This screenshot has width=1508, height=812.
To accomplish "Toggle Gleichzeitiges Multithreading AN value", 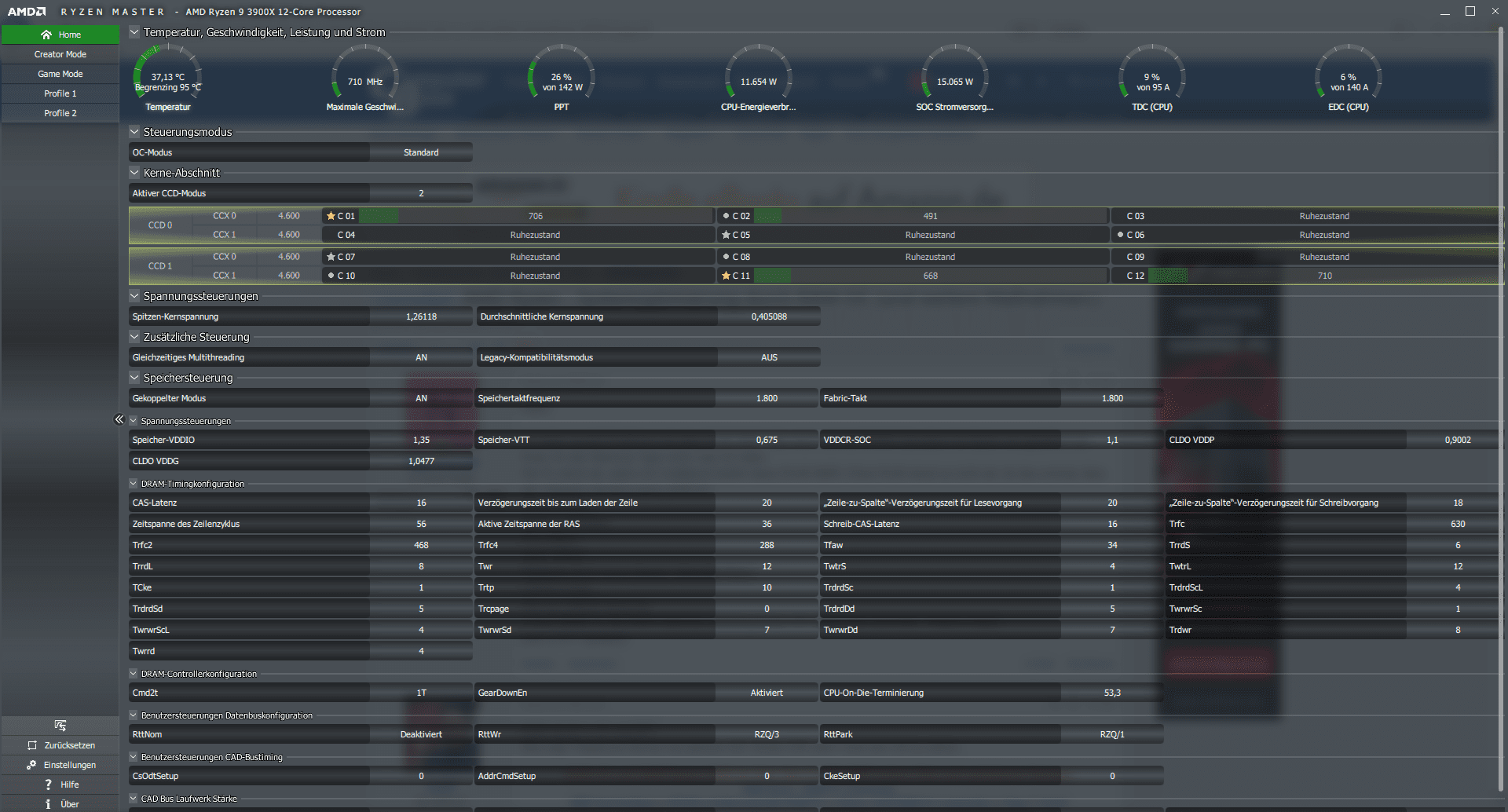I will [x=421, y=357].
